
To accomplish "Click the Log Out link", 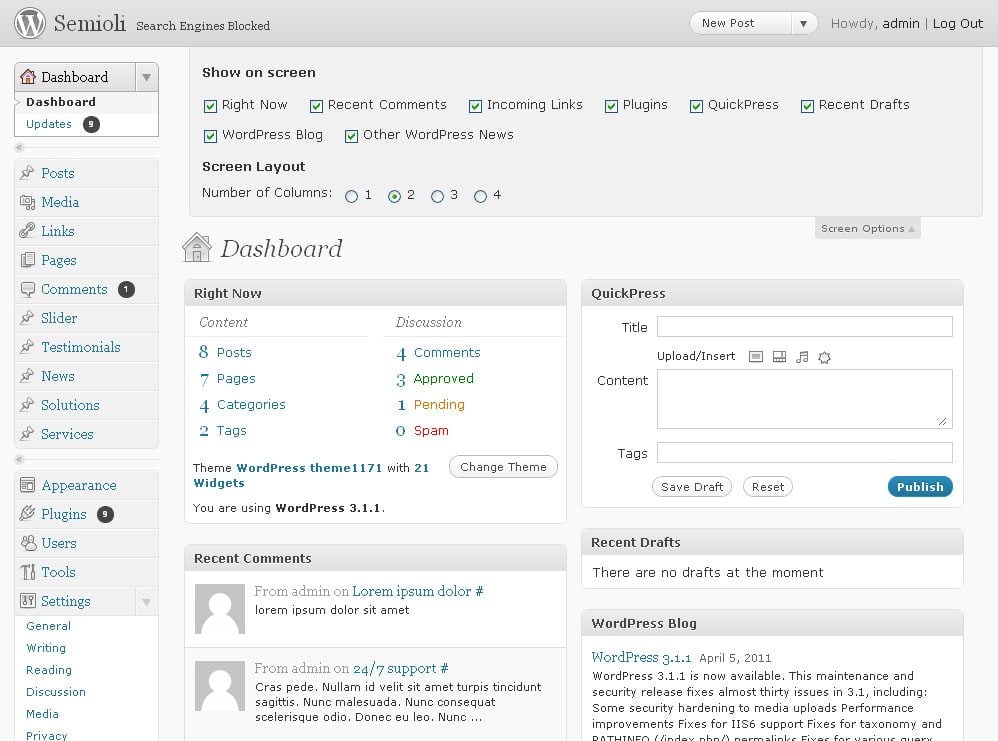I will 958,23.
